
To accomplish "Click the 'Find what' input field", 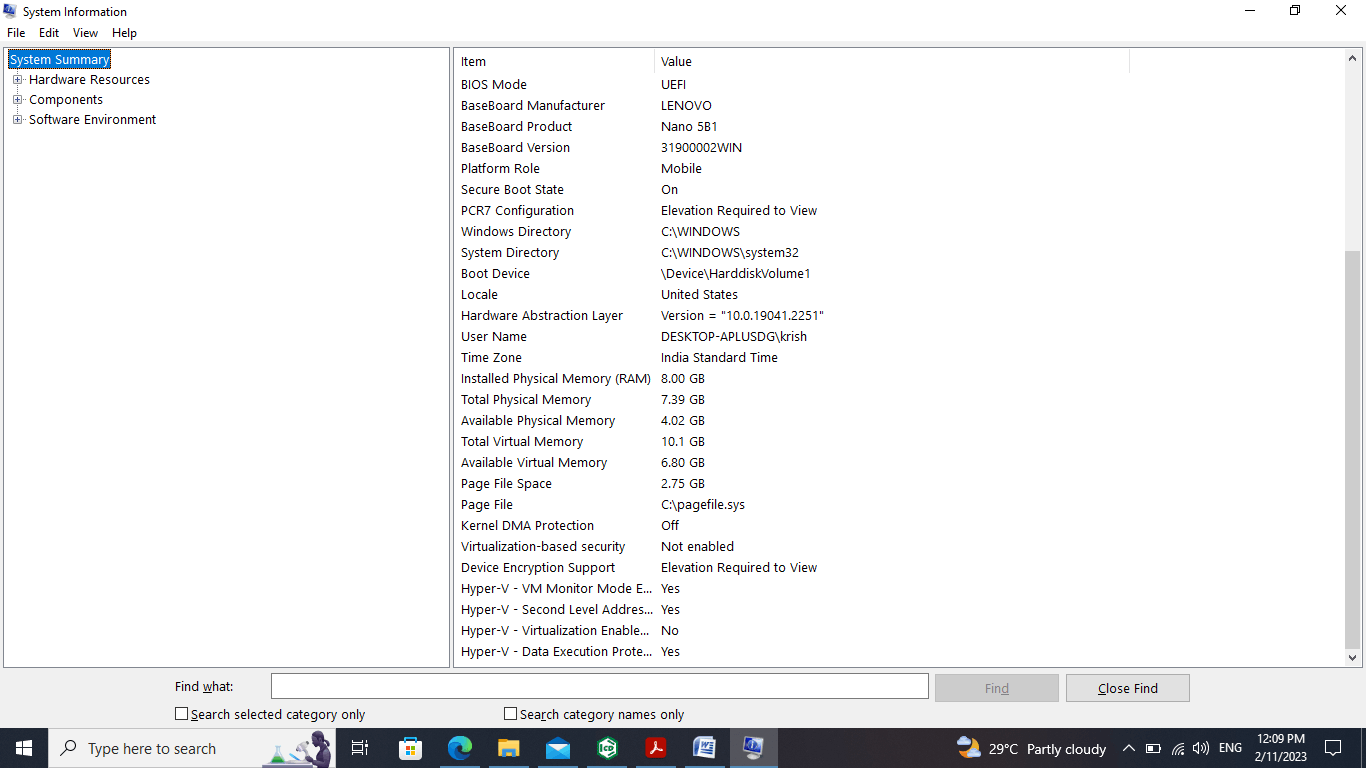I will click(x=600, y=686).
